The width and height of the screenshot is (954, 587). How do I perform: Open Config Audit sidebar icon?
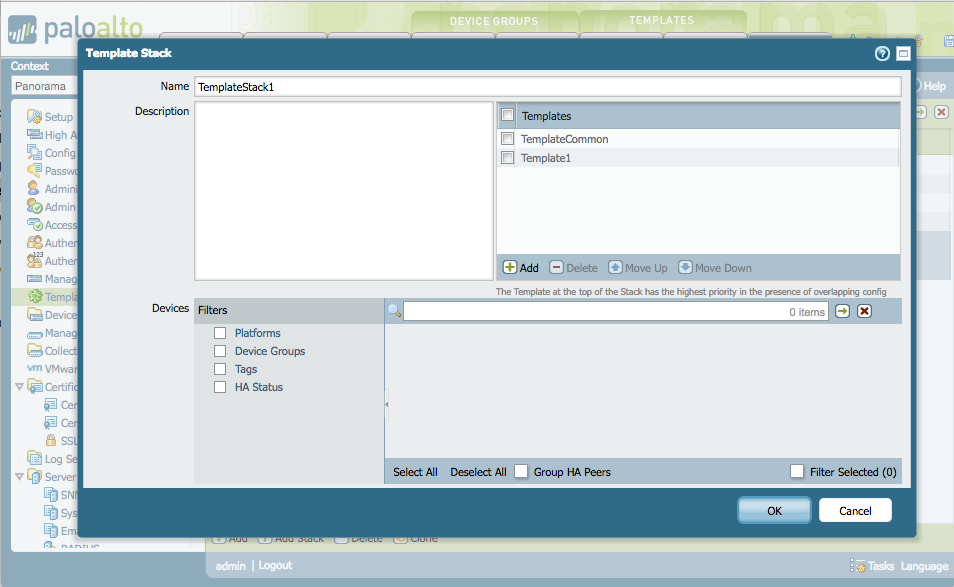(35, 152)
